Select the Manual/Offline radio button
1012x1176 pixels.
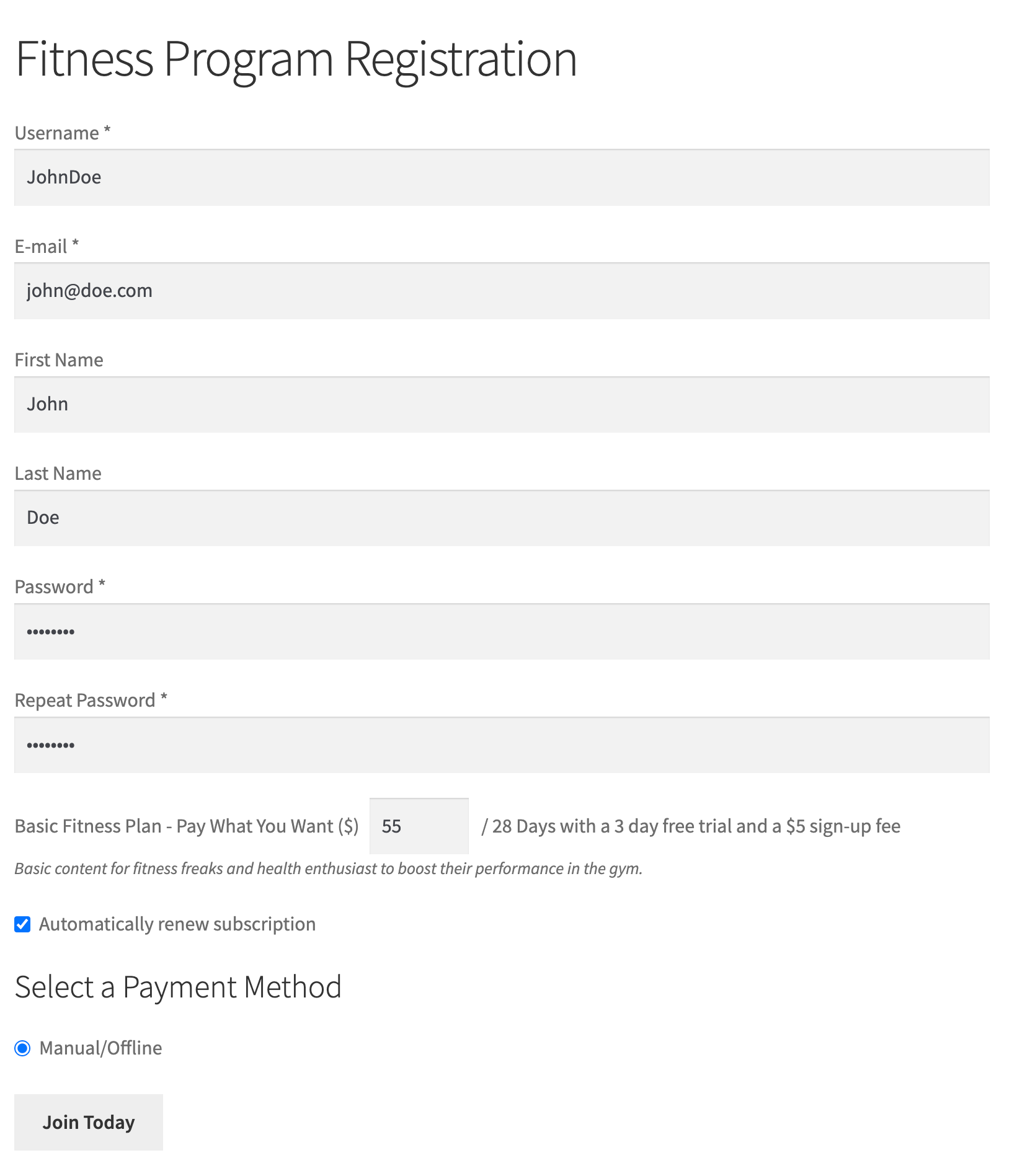click(x=23, y=1048)
